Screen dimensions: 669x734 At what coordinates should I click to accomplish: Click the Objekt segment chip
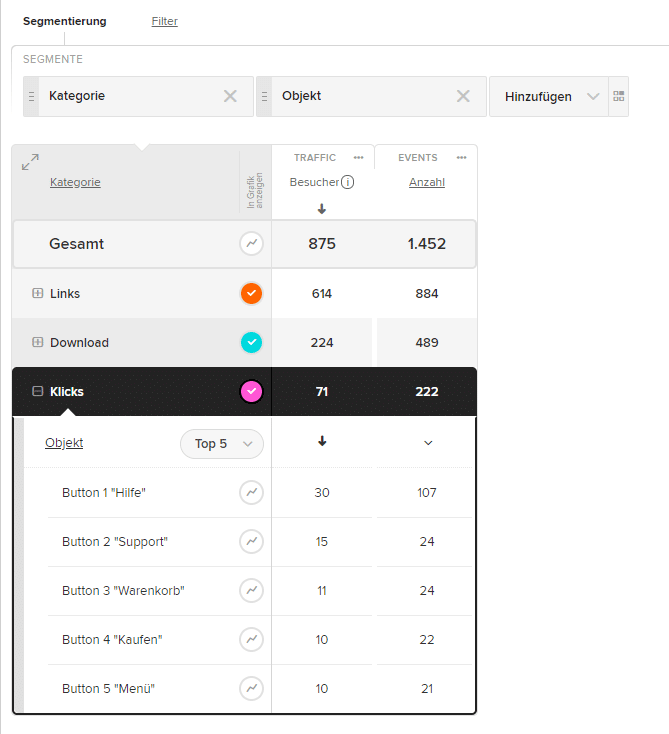point(371,96)
